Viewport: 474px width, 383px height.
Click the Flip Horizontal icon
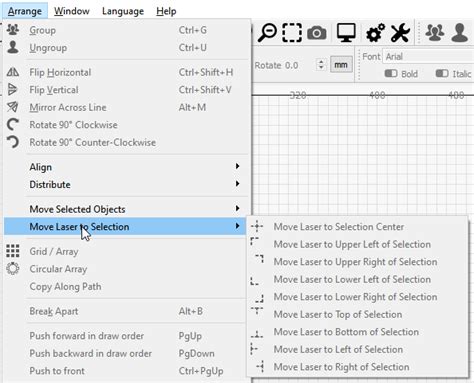[x=13, y=72]
